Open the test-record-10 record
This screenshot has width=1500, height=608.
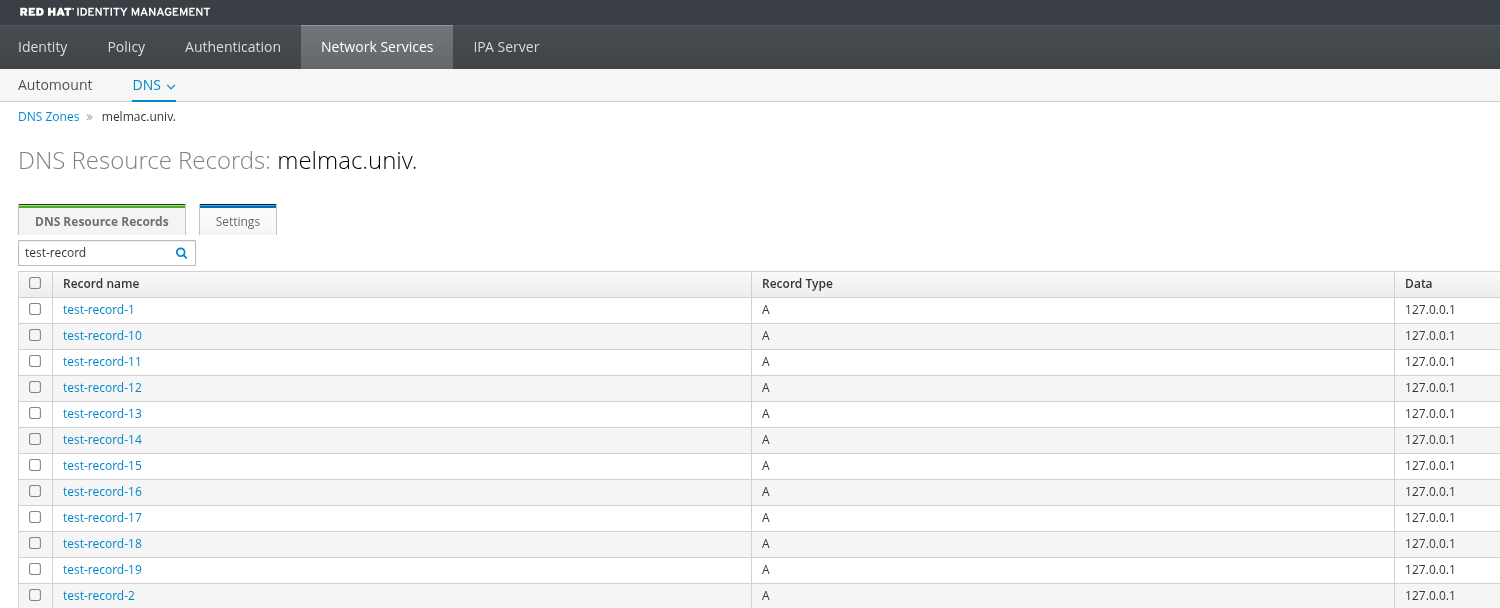point(102,335)
